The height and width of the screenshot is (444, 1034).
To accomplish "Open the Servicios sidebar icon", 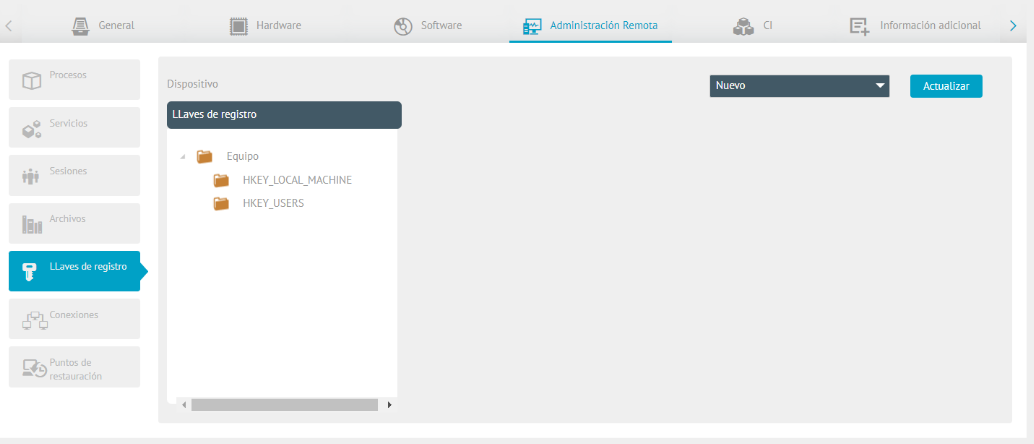I will click(31, 129).
